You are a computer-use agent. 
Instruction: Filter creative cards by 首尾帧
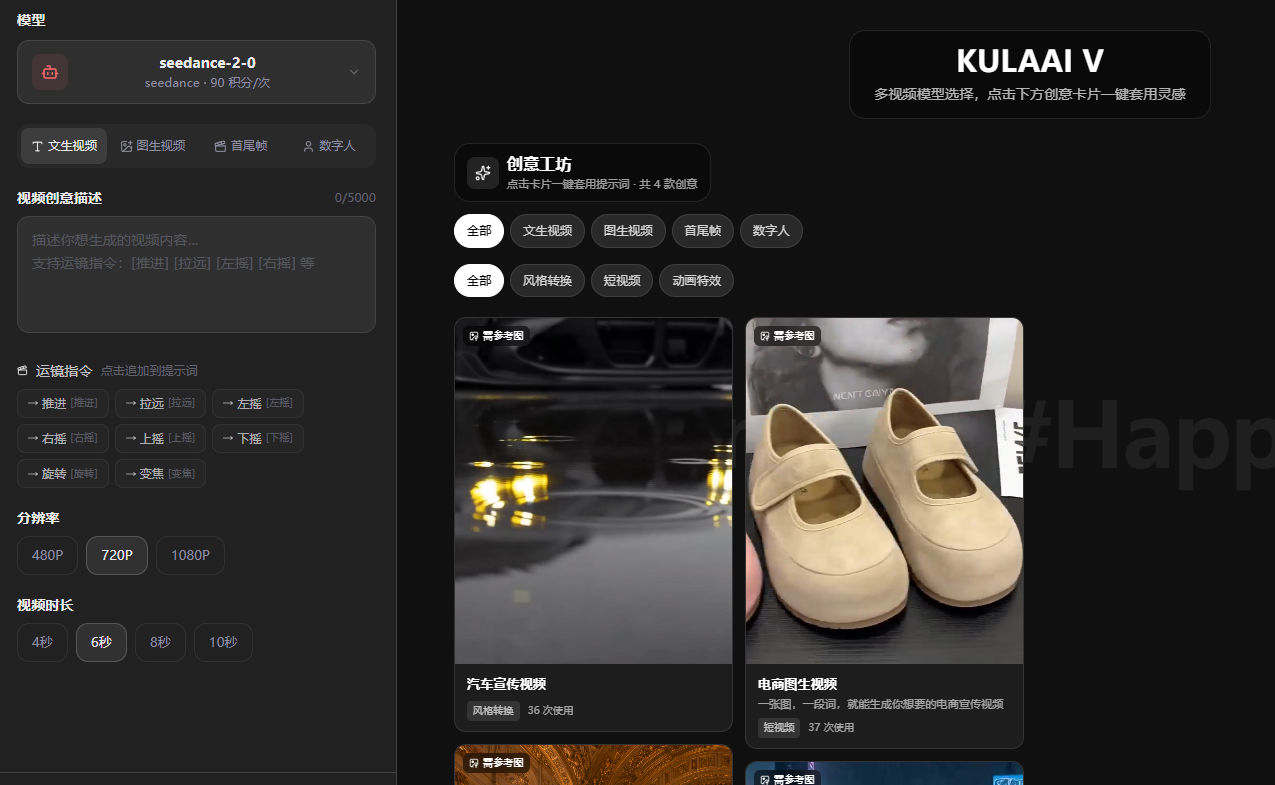(703, 231)
